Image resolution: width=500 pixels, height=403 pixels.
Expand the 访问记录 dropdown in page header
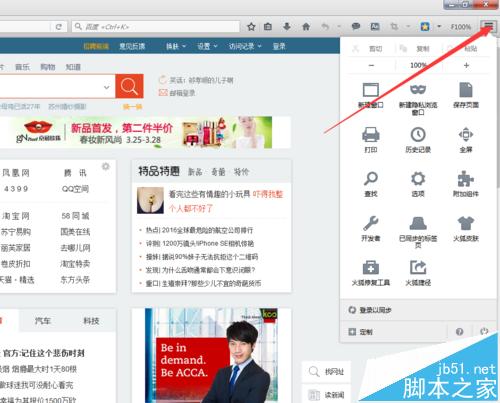(245, 46)
